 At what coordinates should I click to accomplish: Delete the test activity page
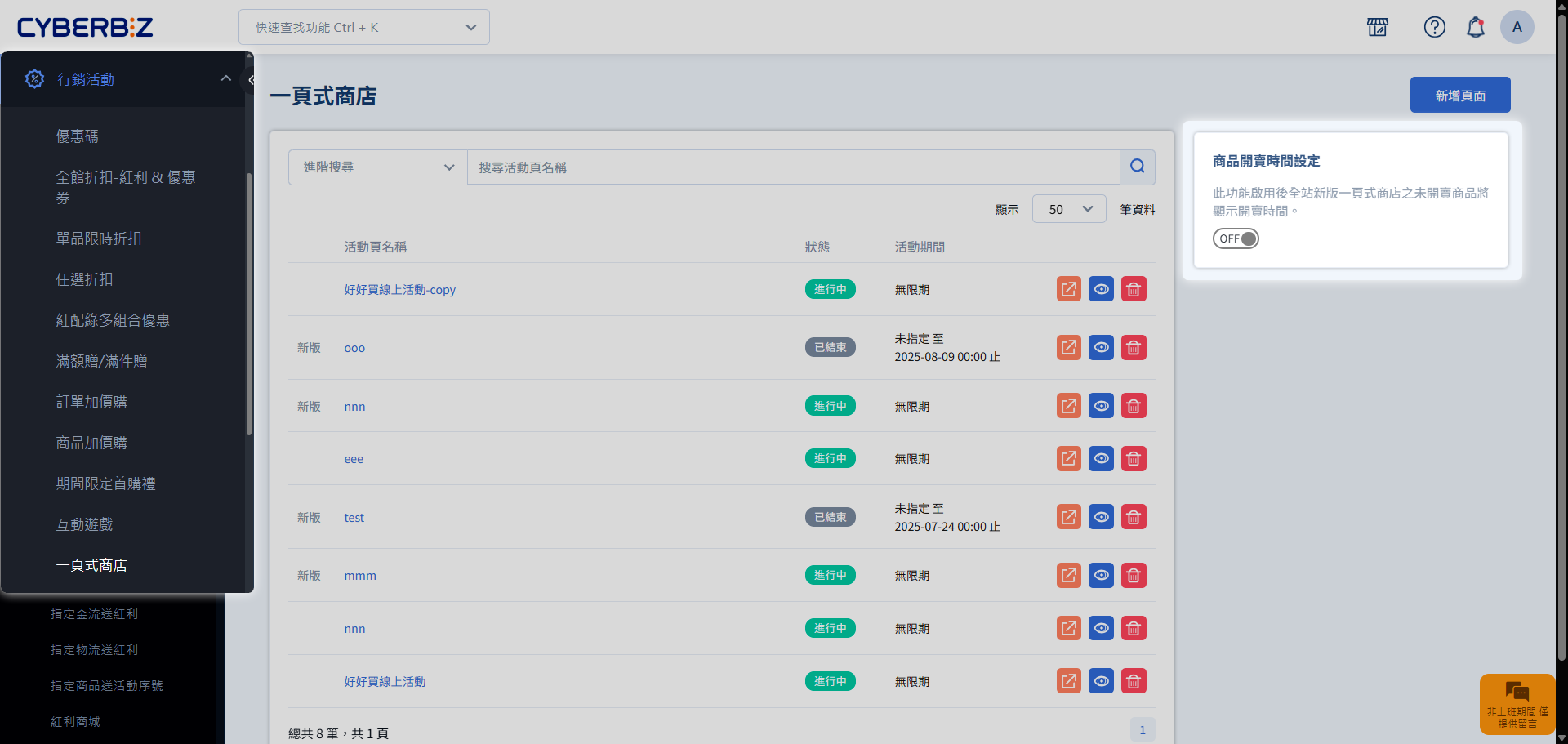pos(1134,517)
